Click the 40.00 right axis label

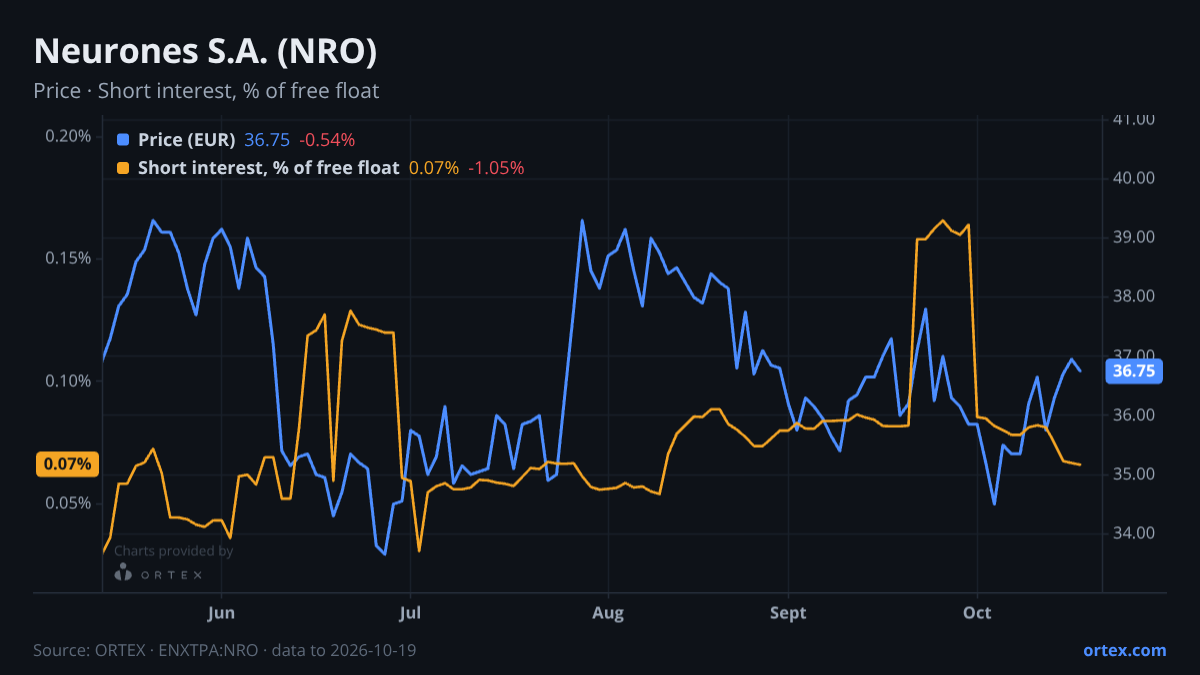tap(1134, 178)
